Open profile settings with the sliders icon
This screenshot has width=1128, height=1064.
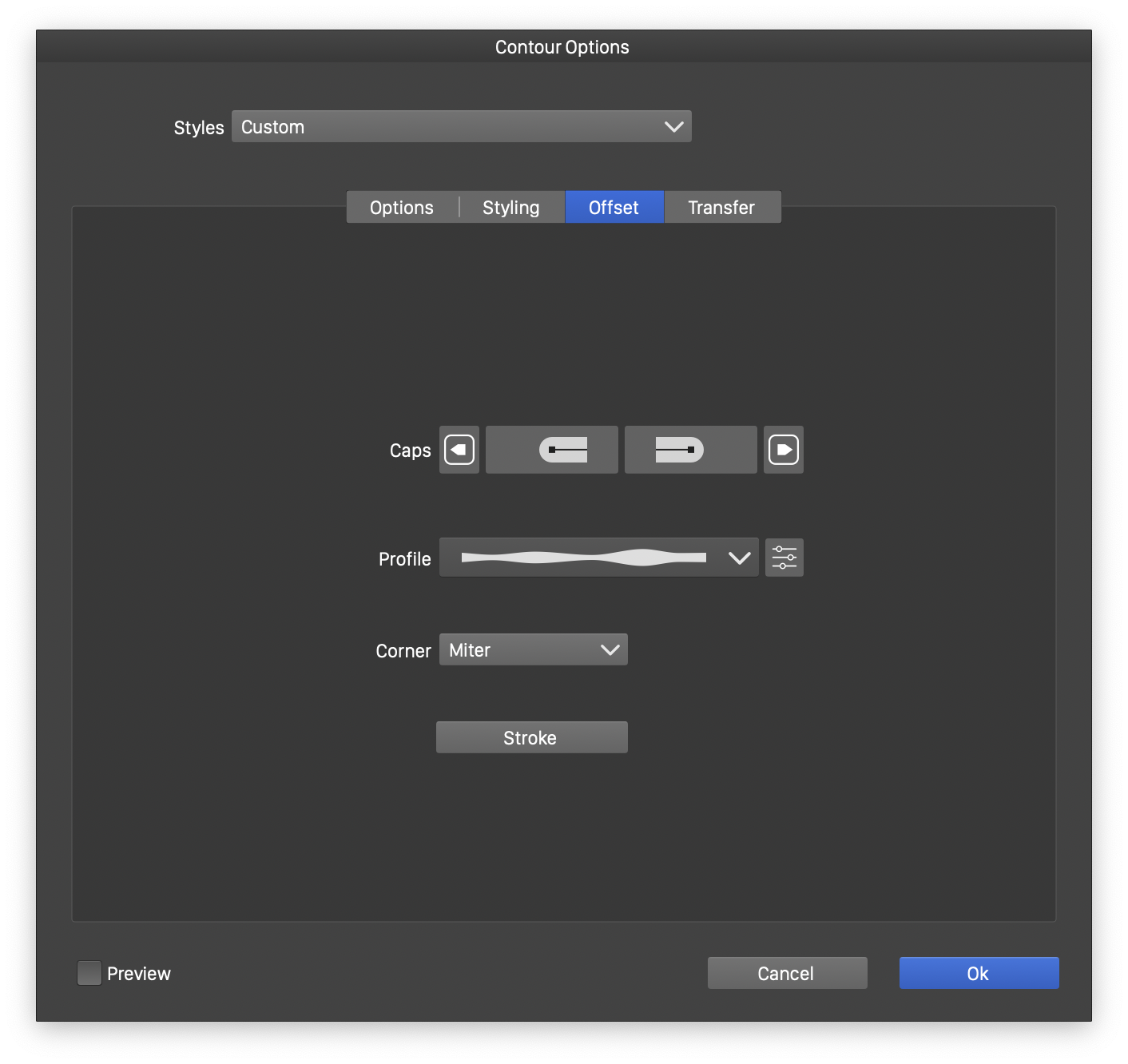pyautogui.click(x=784, y=558)
